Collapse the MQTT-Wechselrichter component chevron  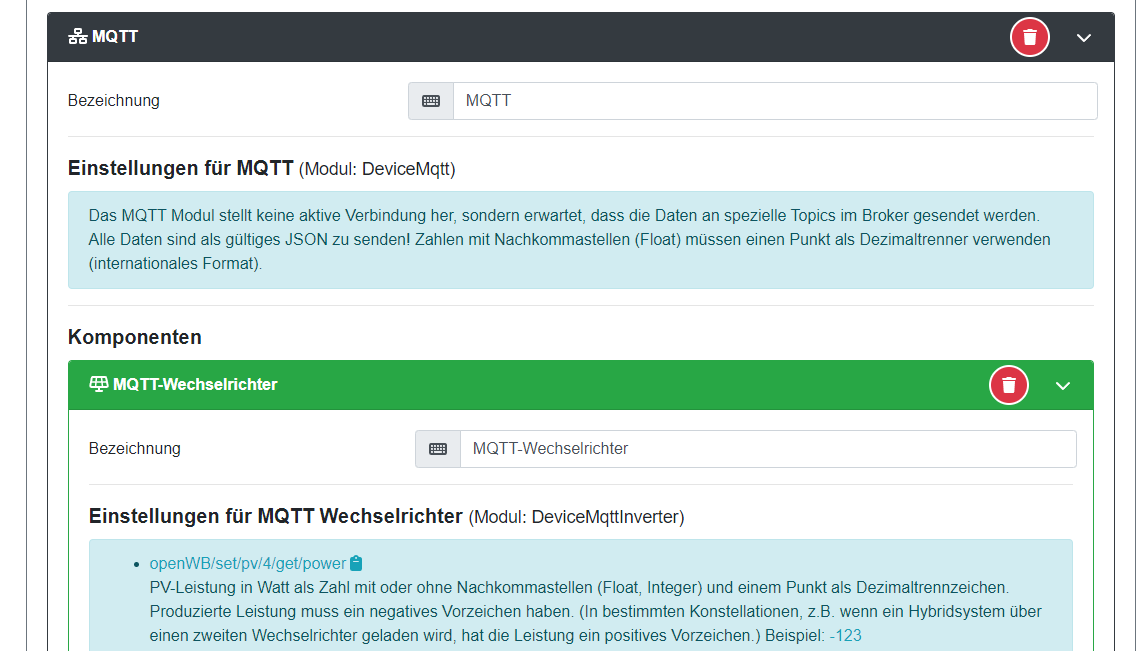point(1063,385)
